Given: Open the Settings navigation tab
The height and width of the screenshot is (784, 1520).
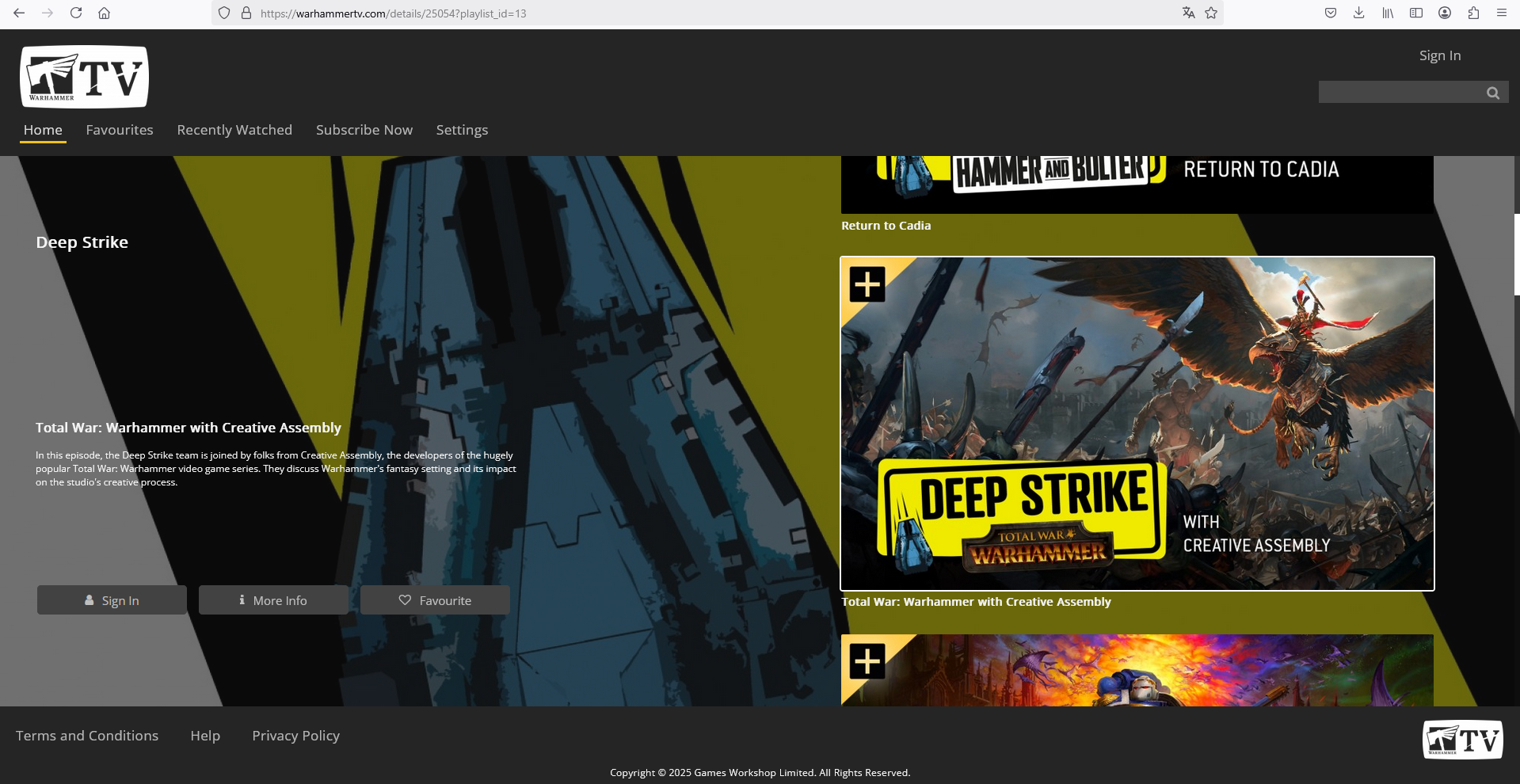Looking at the screenshot, I should 462,130.
